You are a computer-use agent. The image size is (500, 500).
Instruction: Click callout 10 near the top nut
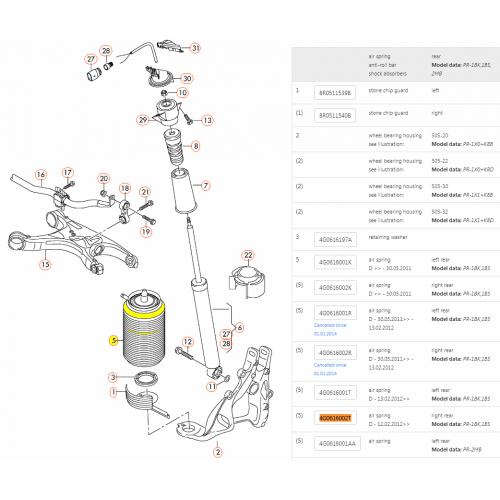point(183,93)
